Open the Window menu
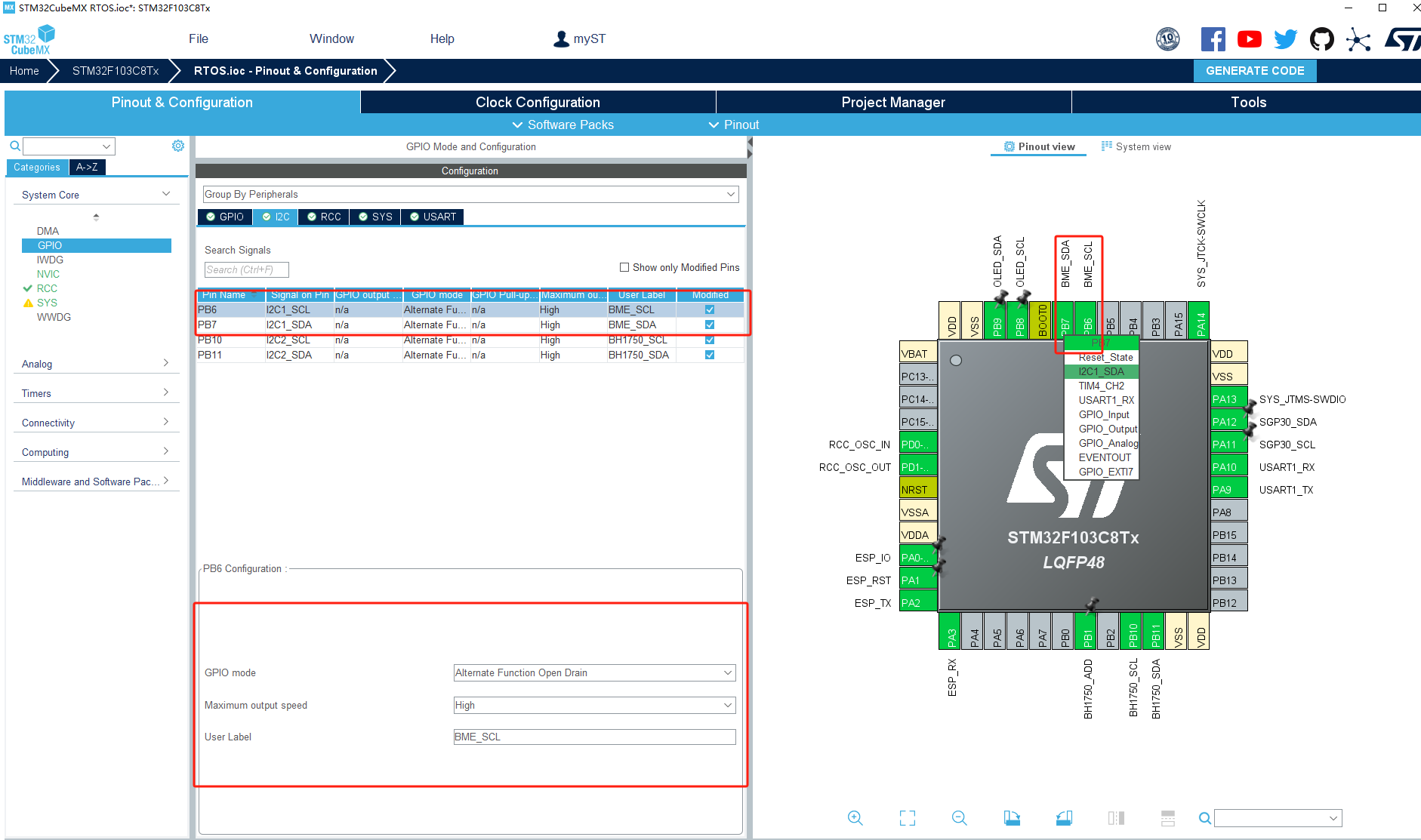Image resolution: width=1421 pixels, height=840 pixels. click(x=331, y=38)
